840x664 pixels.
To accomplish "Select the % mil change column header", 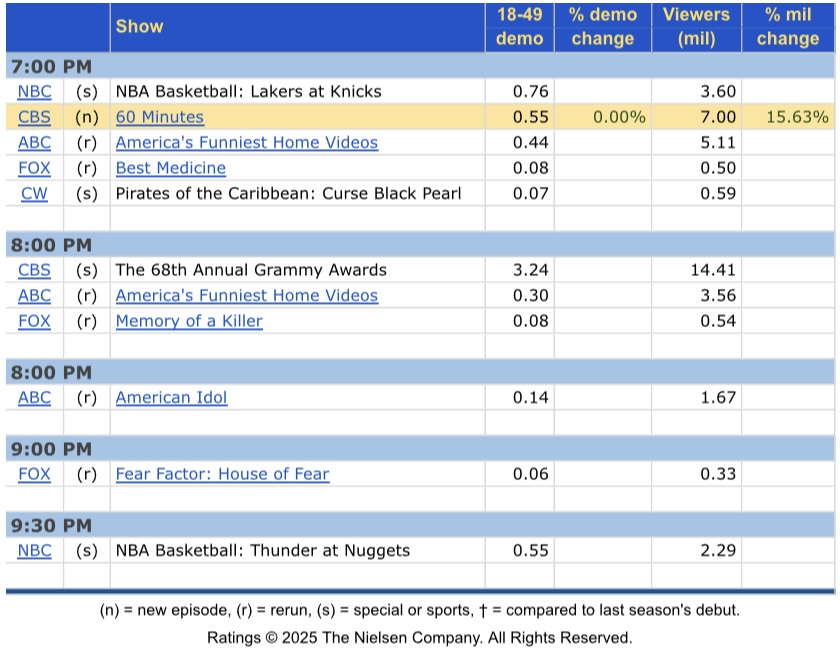I will pos(788,26).
